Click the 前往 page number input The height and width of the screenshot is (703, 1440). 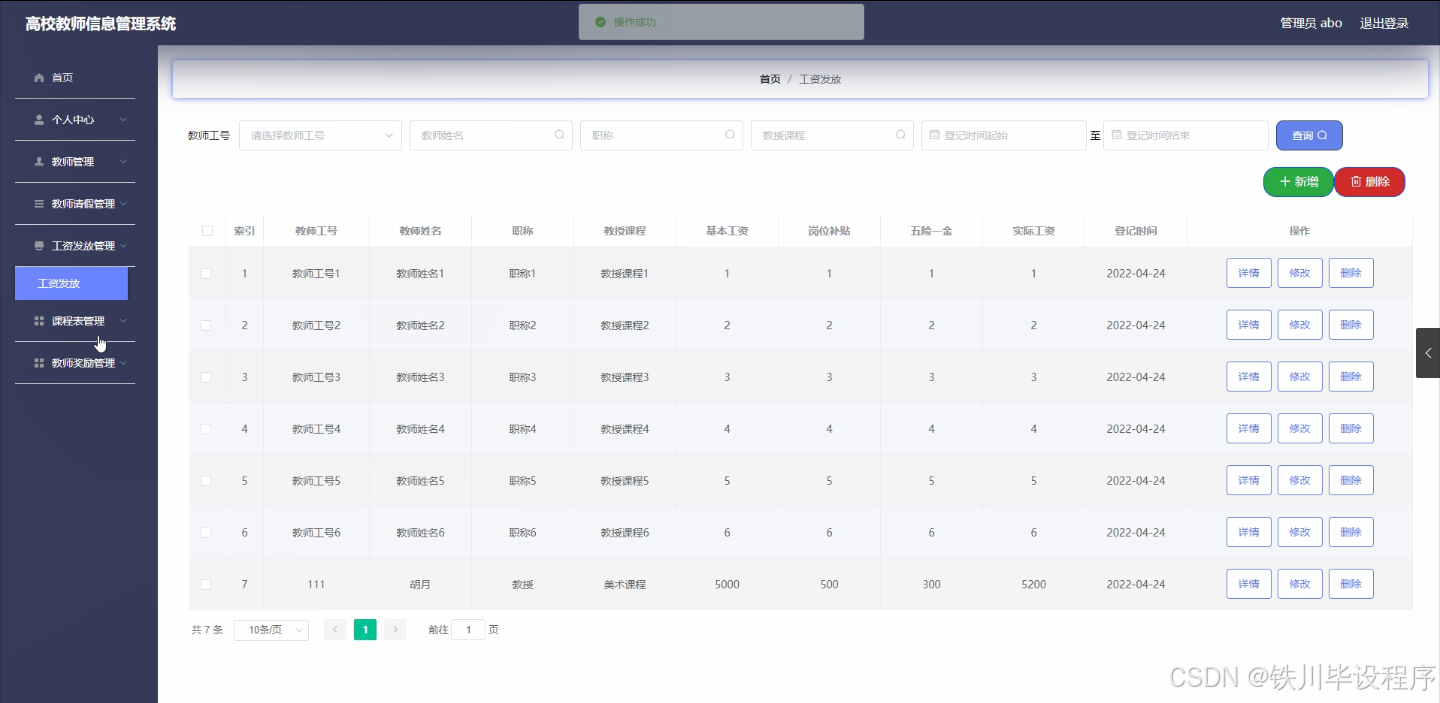(468, 629)
